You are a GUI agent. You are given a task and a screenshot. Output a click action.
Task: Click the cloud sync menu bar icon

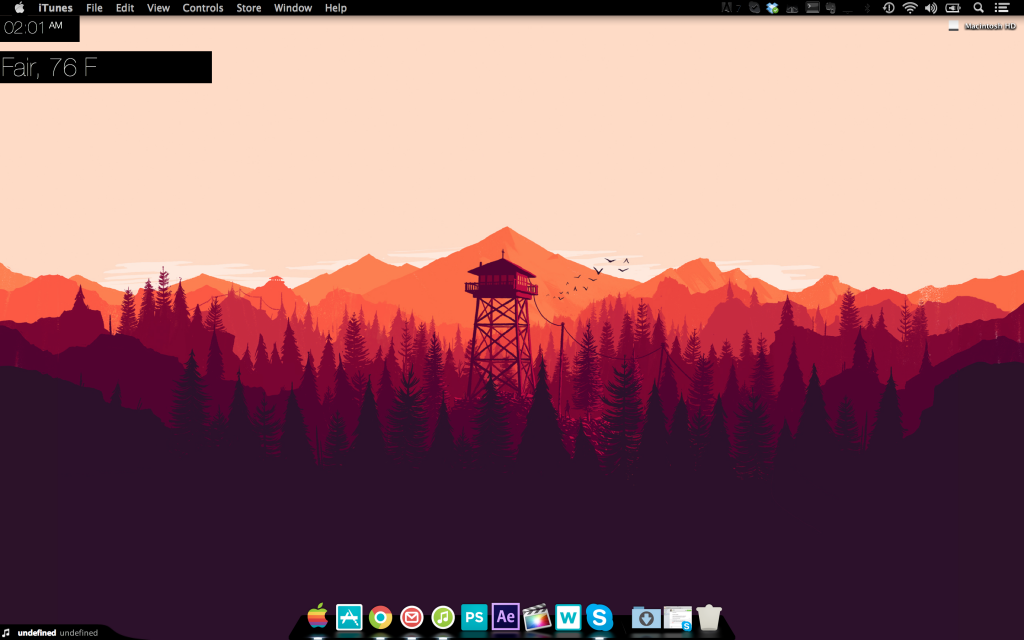click(792, 9)
